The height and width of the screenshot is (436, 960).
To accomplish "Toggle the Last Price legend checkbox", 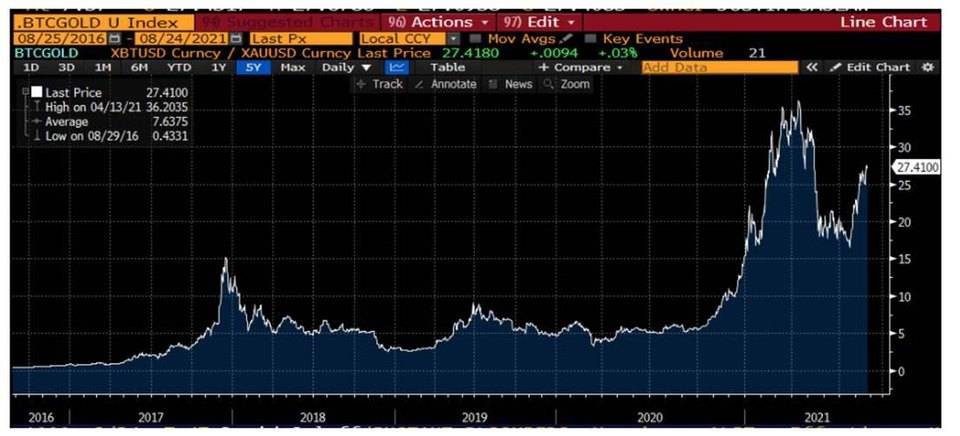I will [x=37, y=92].
